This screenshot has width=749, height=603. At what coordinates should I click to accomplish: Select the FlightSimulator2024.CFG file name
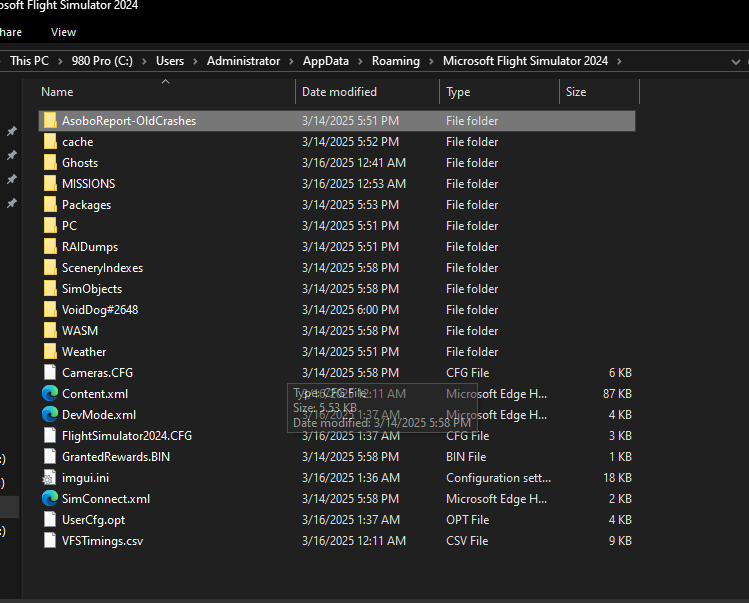coord(127,436)
